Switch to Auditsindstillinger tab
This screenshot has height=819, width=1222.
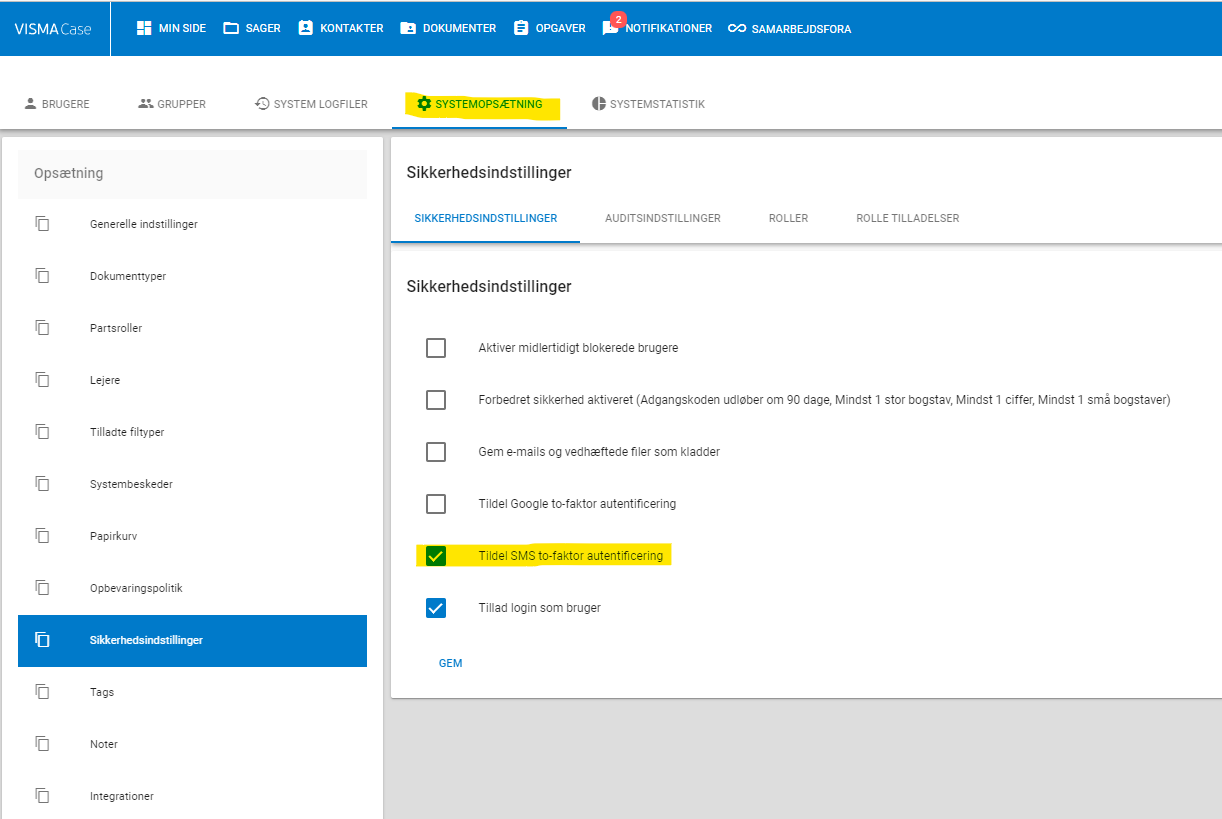[663, 218]
